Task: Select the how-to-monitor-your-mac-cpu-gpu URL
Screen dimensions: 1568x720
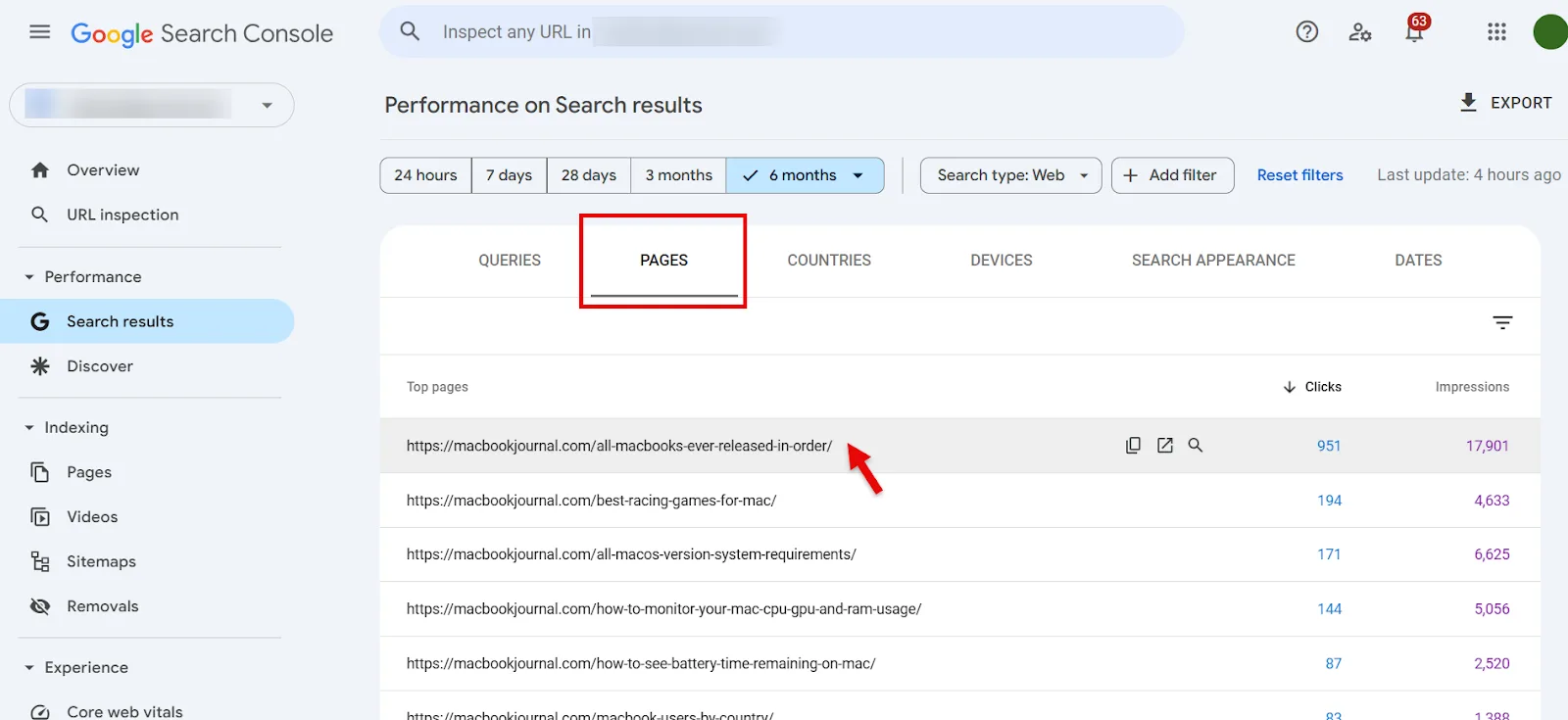Action: coord(663,609)
